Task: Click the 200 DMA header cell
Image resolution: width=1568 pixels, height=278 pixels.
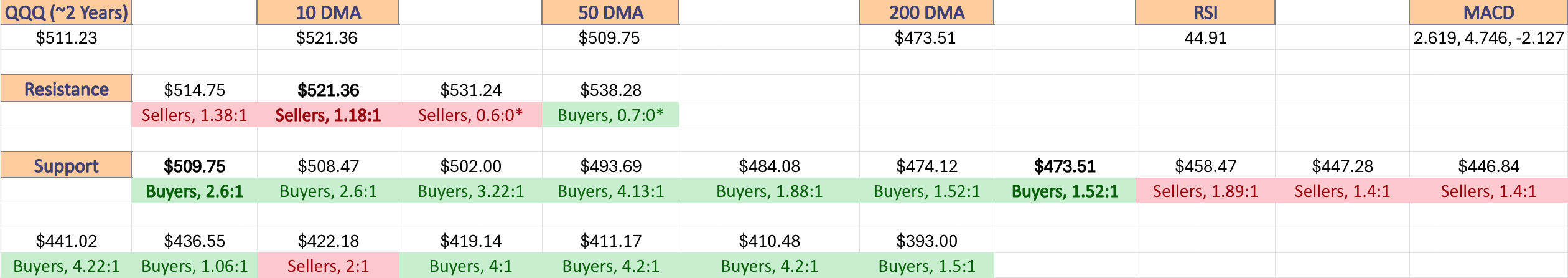Action: point(926,12)
